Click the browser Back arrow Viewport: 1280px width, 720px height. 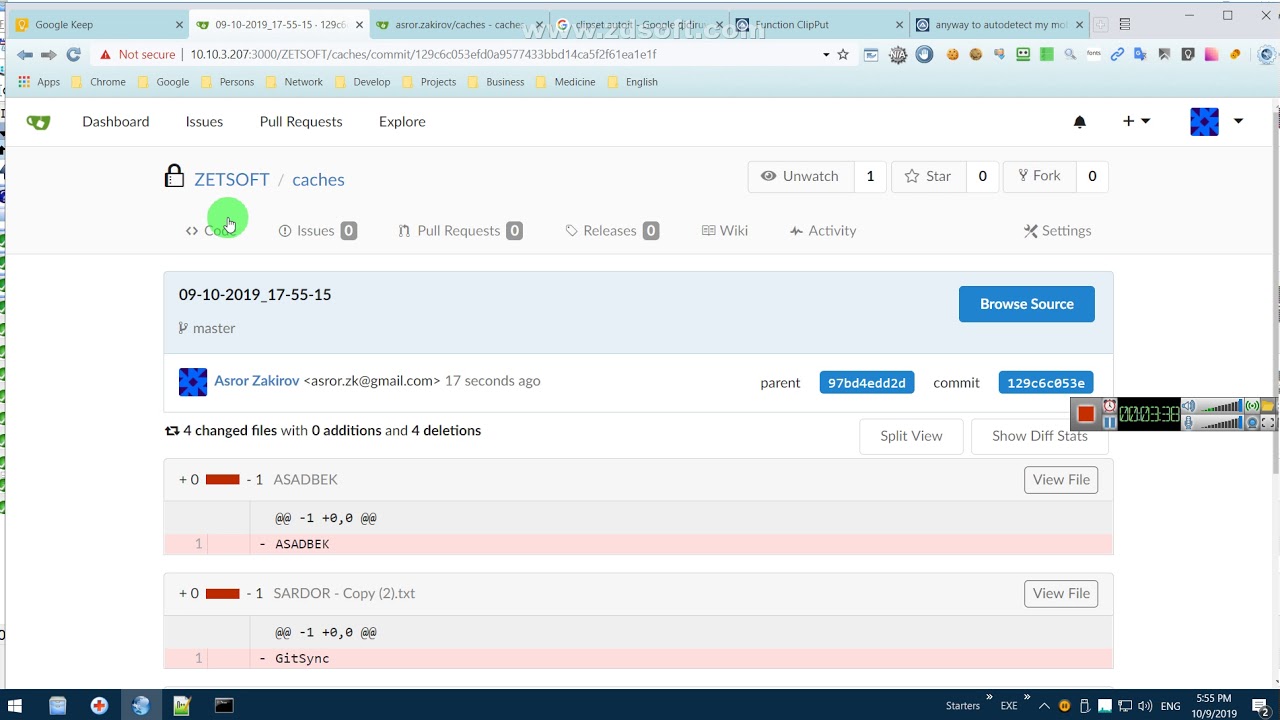coord(25,55)
